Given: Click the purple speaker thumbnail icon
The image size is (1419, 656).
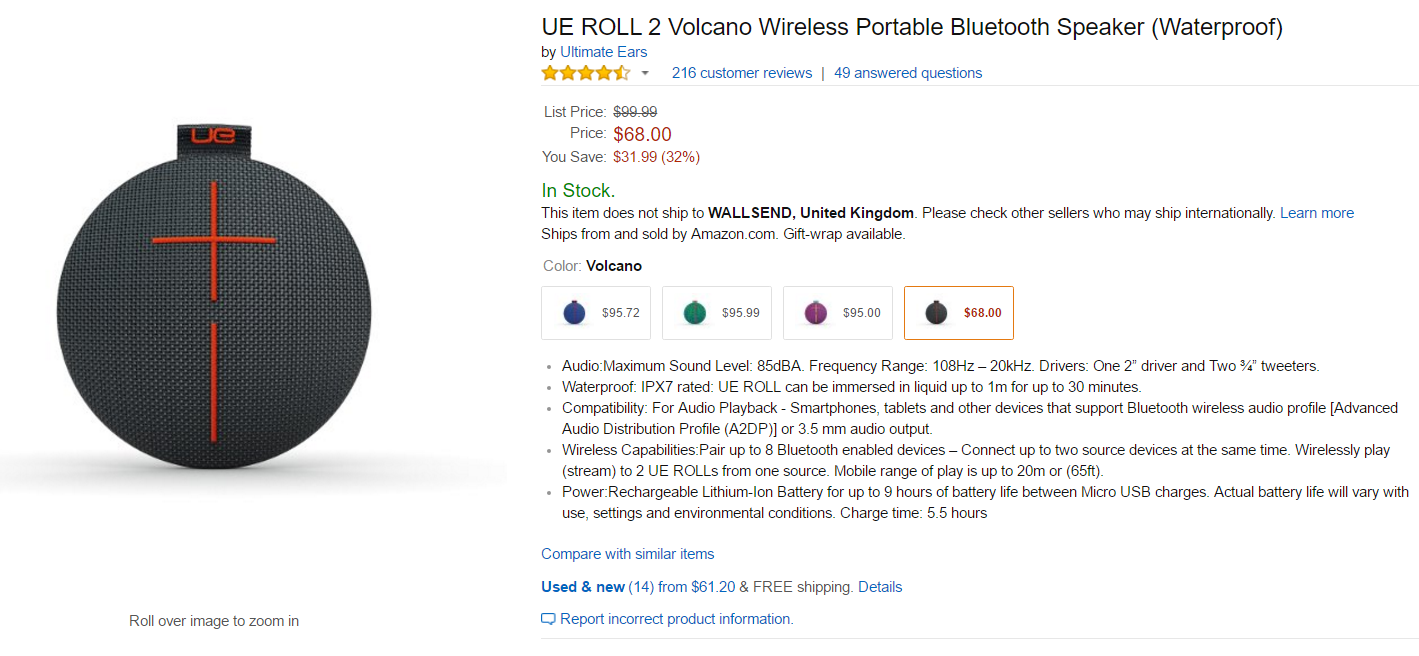Looking at the screenshot, I should (x=816, y=313).
